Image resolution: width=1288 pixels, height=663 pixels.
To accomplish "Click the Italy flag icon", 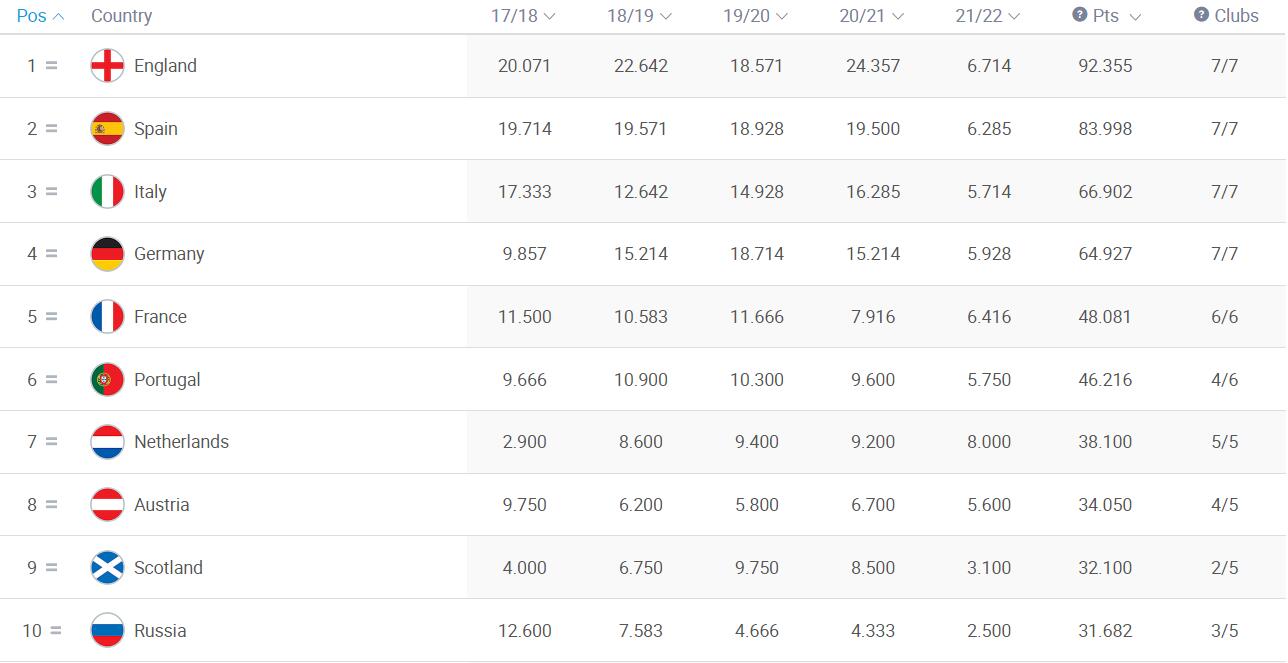I will tap(107, 192).
